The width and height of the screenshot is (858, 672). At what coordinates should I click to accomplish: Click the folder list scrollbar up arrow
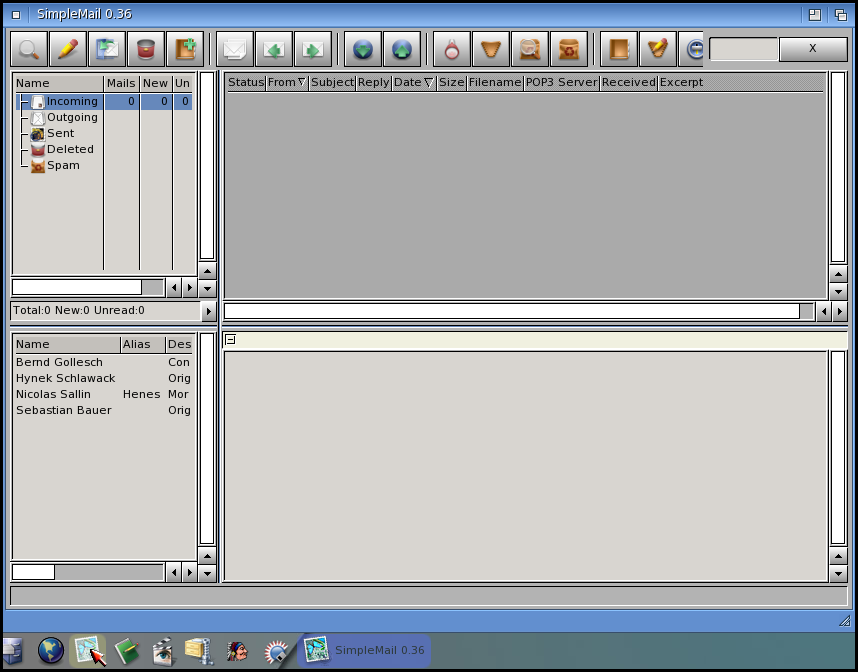207,271
